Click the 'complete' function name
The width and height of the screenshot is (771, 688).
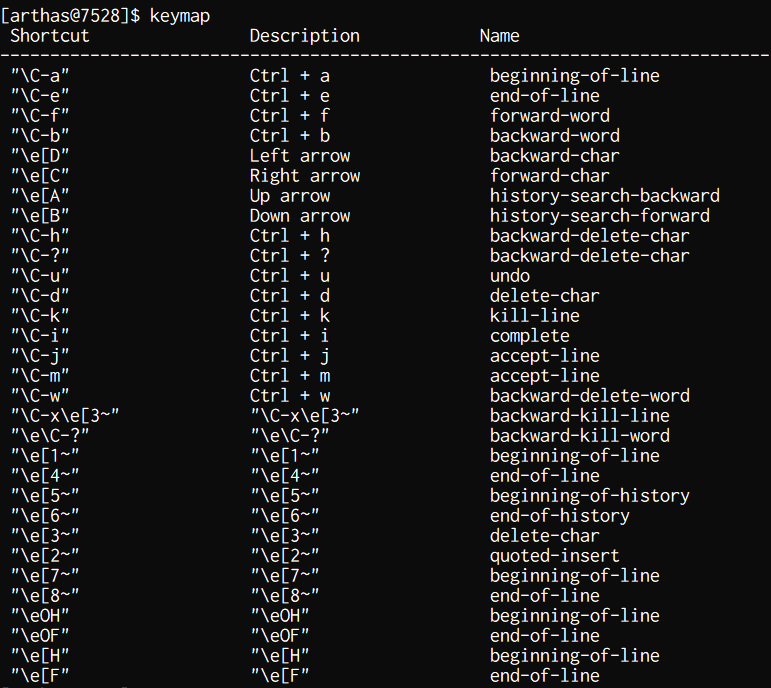529,335
